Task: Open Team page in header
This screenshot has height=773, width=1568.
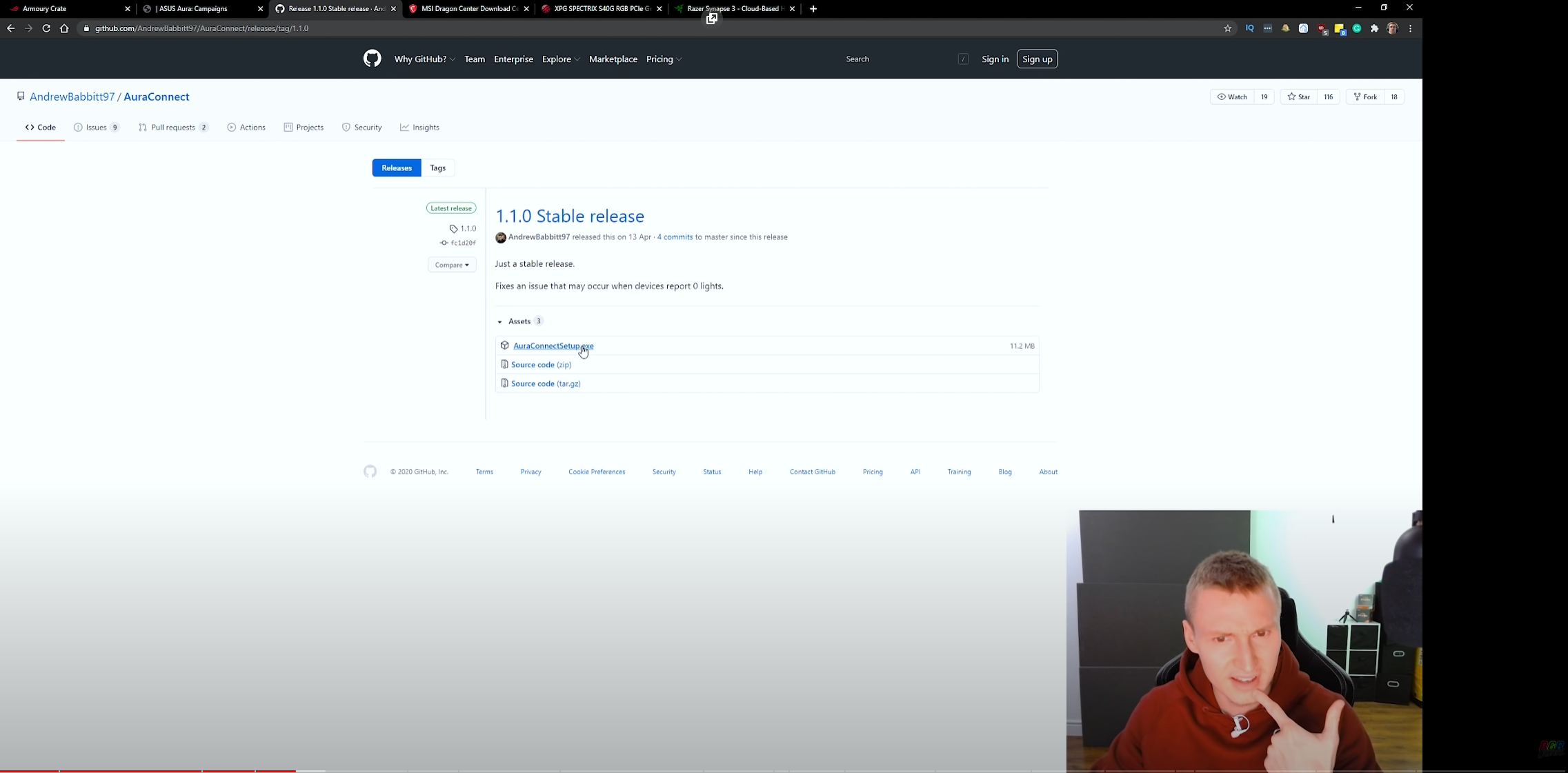Action: pos(475,59)
